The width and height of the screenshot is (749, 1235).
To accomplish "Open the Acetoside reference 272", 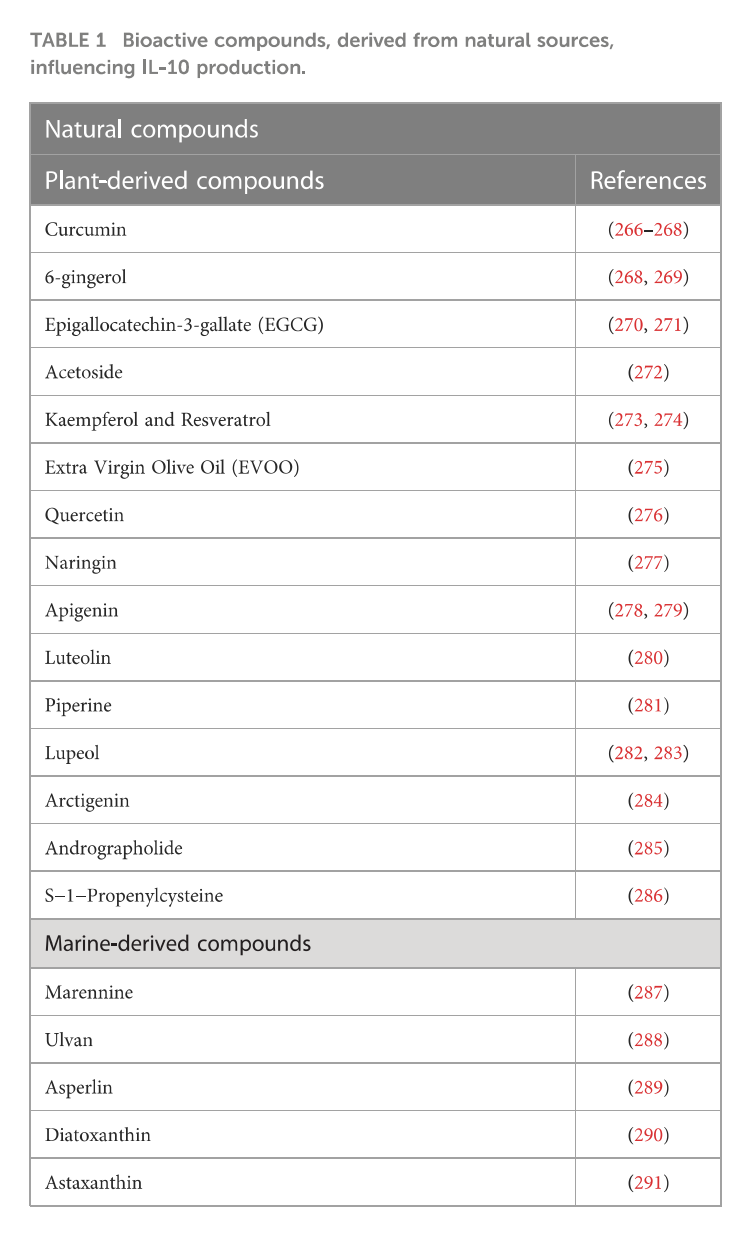I will tap(648, 373).
